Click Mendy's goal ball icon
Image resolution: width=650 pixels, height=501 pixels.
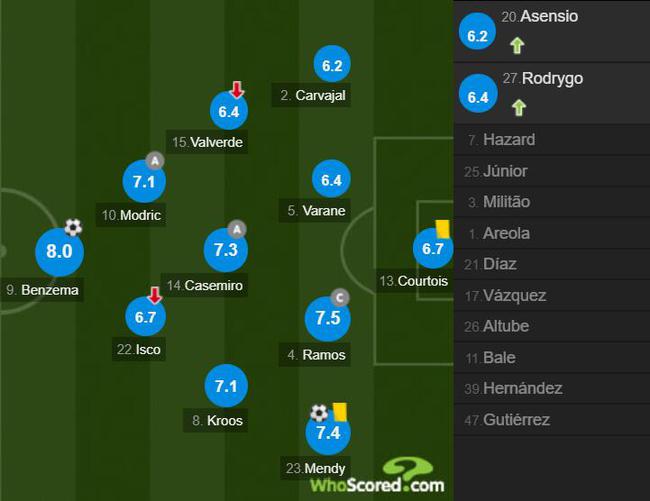click(x=319, y=413)
